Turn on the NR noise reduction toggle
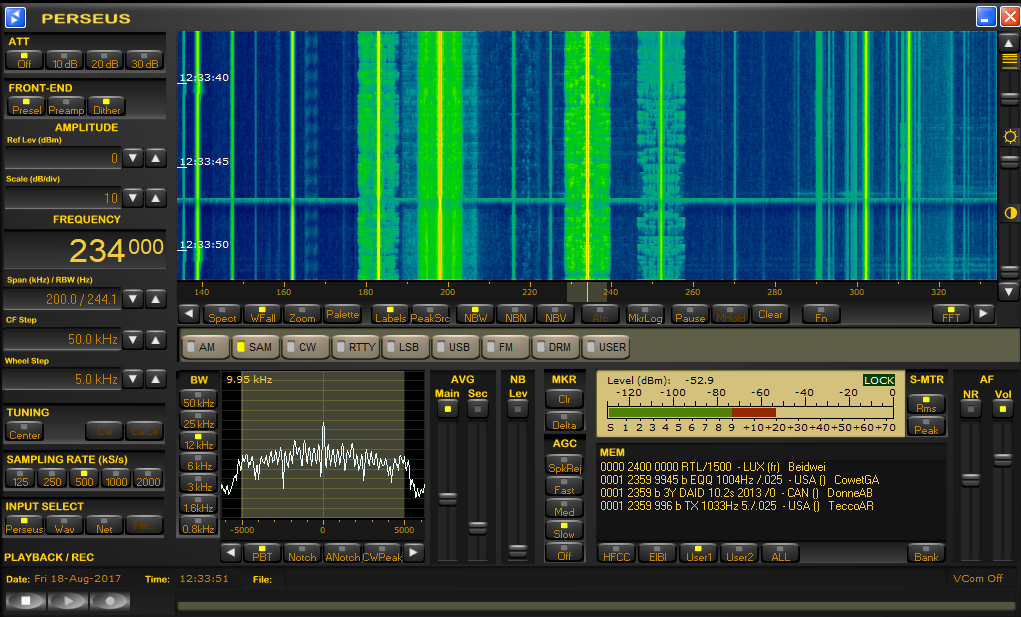 pyautogui.click(x=970, y=408)
